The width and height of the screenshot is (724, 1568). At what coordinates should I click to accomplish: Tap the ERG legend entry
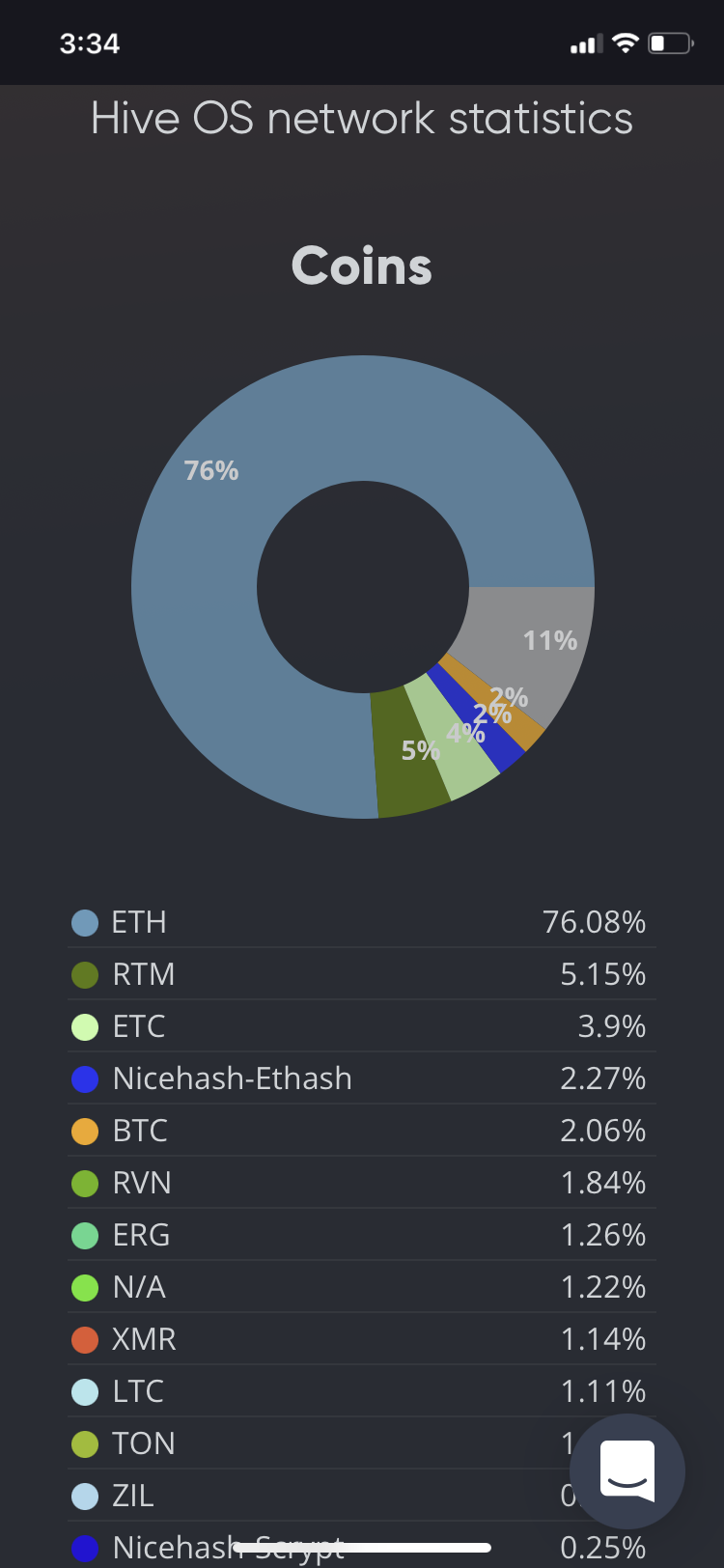click(362, 1235)
